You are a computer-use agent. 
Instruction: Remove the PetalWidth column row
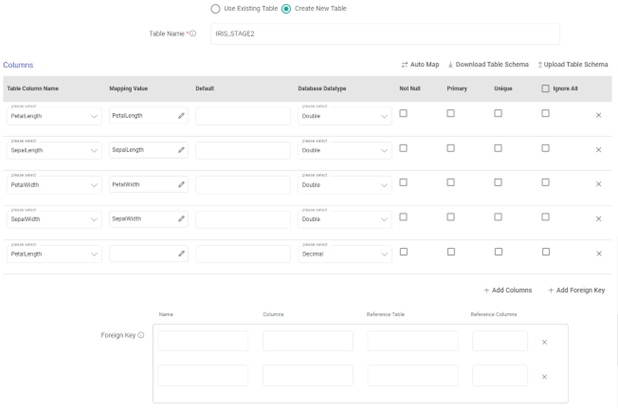click(x=598, y=184)
